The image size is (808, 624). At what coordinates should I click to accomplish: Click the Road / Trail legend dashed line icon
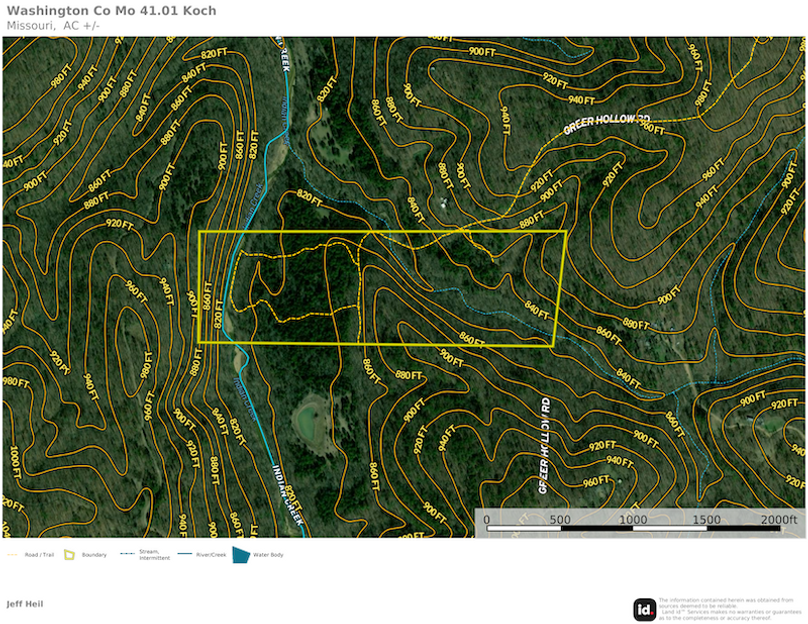pos(12,554)
